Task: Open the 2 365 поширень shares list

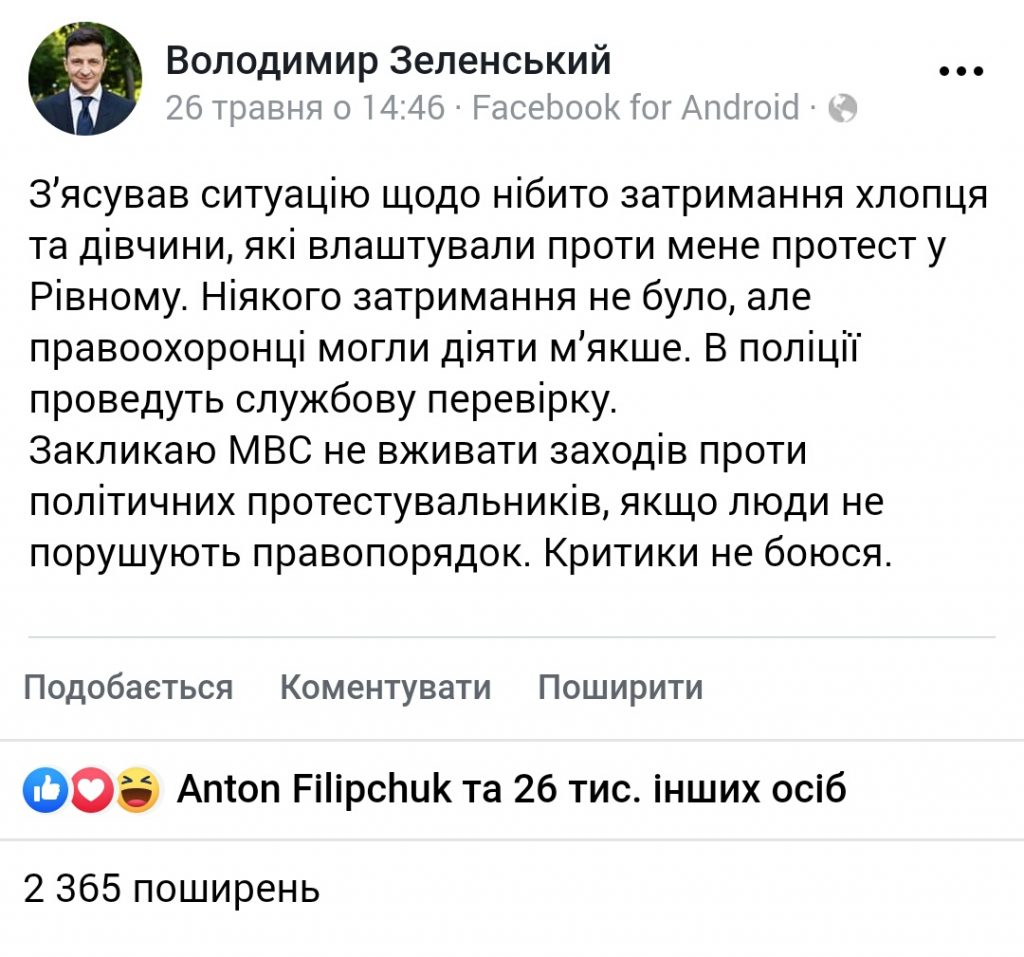Action: [172, 889]
